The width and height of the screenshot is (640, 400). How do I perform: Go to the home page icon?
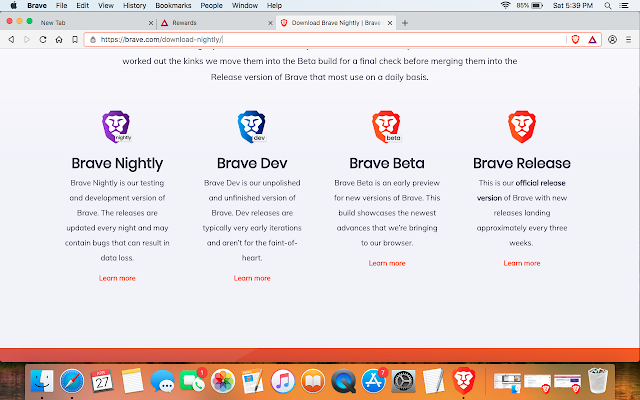pos(59,40)
